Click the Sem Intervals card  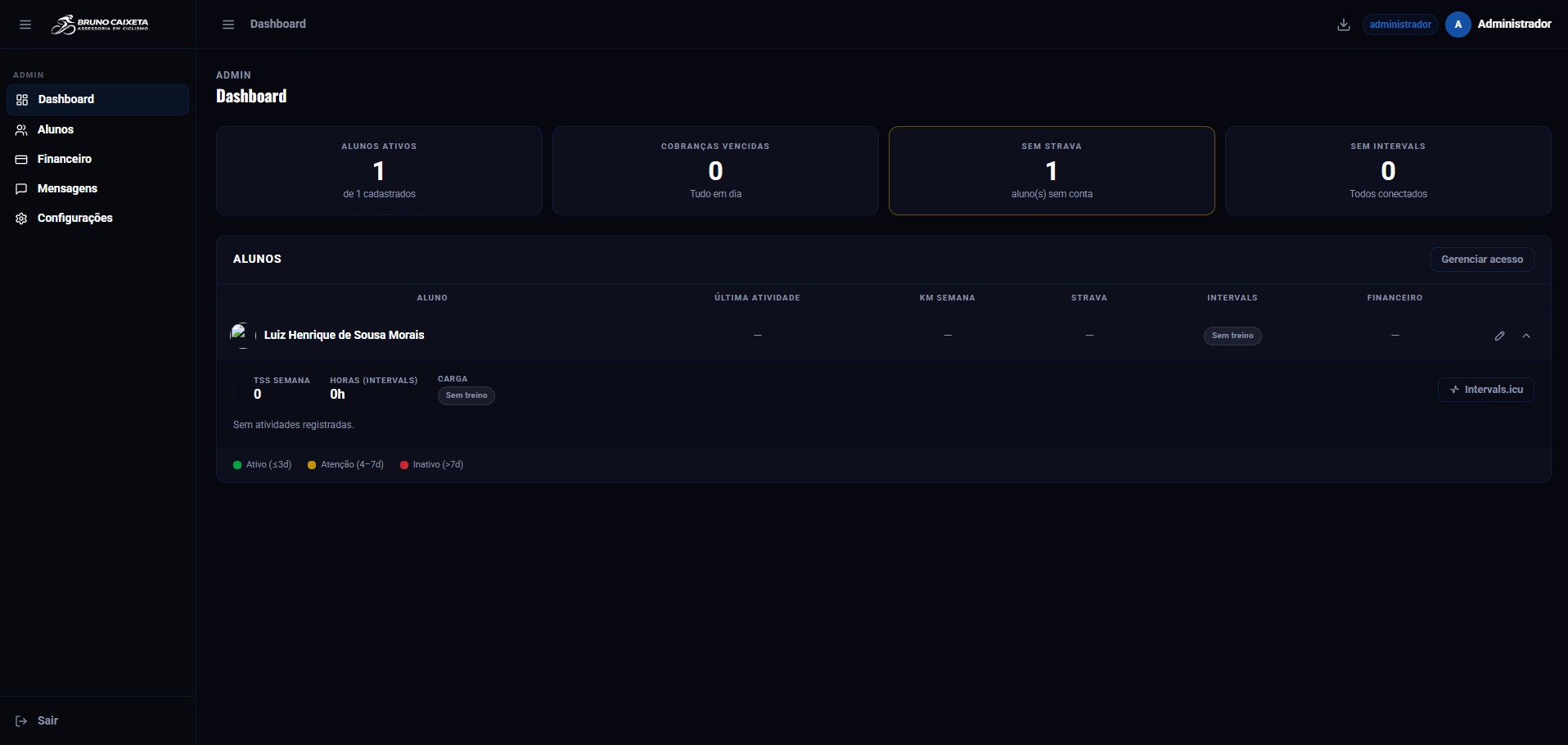[1388, 170]
